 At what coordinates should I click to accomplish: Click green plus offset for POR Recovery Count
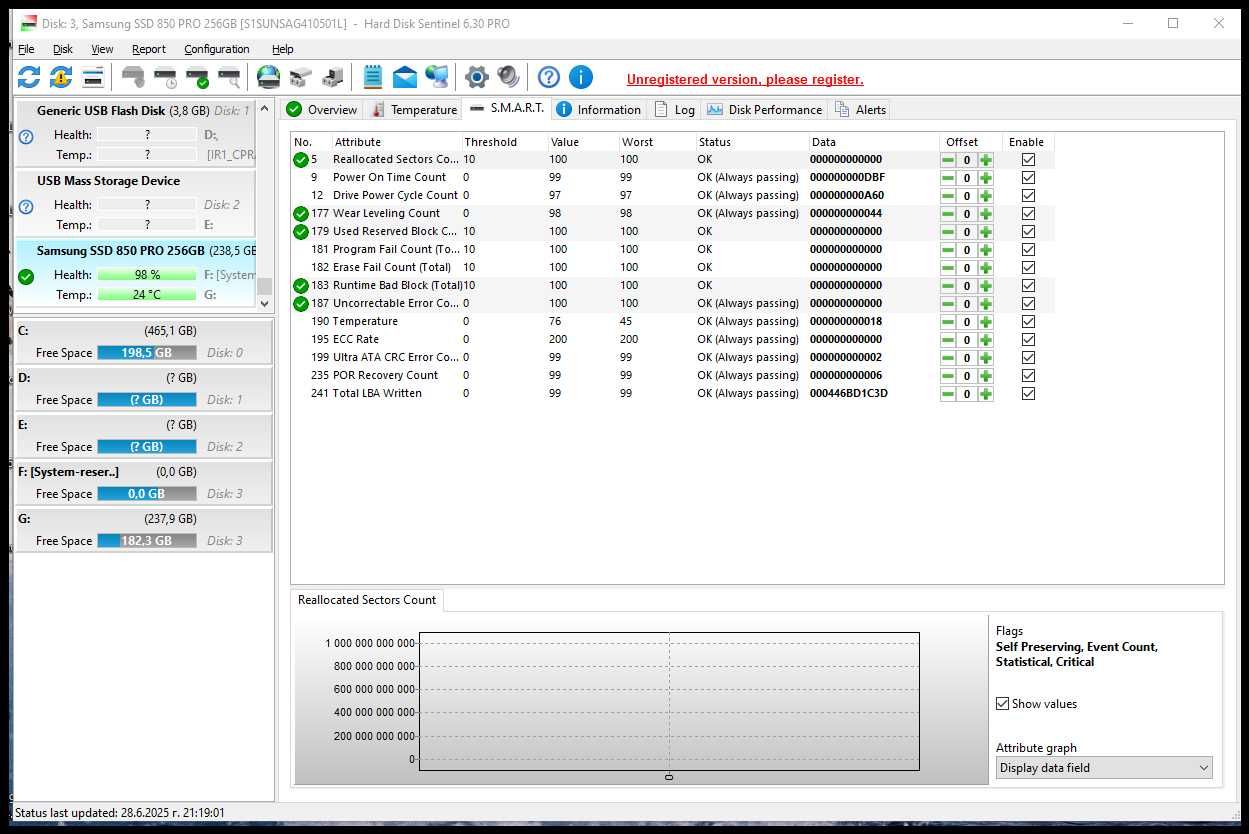point(986,376)
